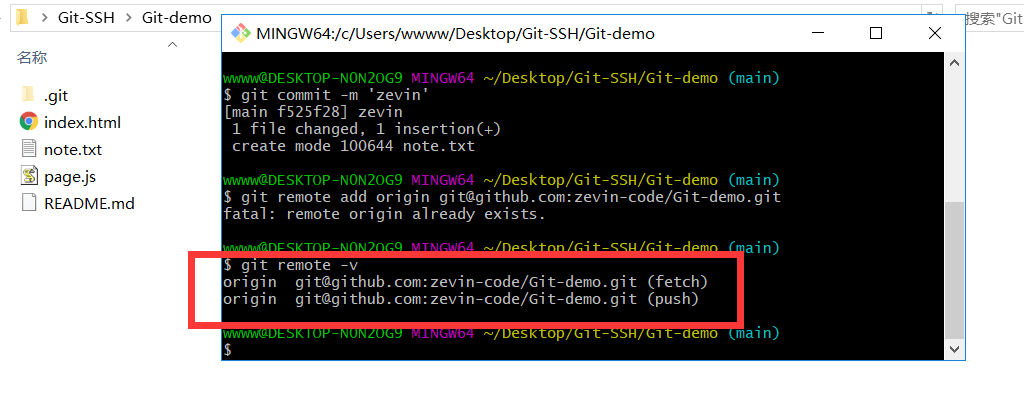The width and height of the screenshot is (1024, 407).
Task: Navigate to Git-demo in address breadcrumb
Action: click(176, 18)
